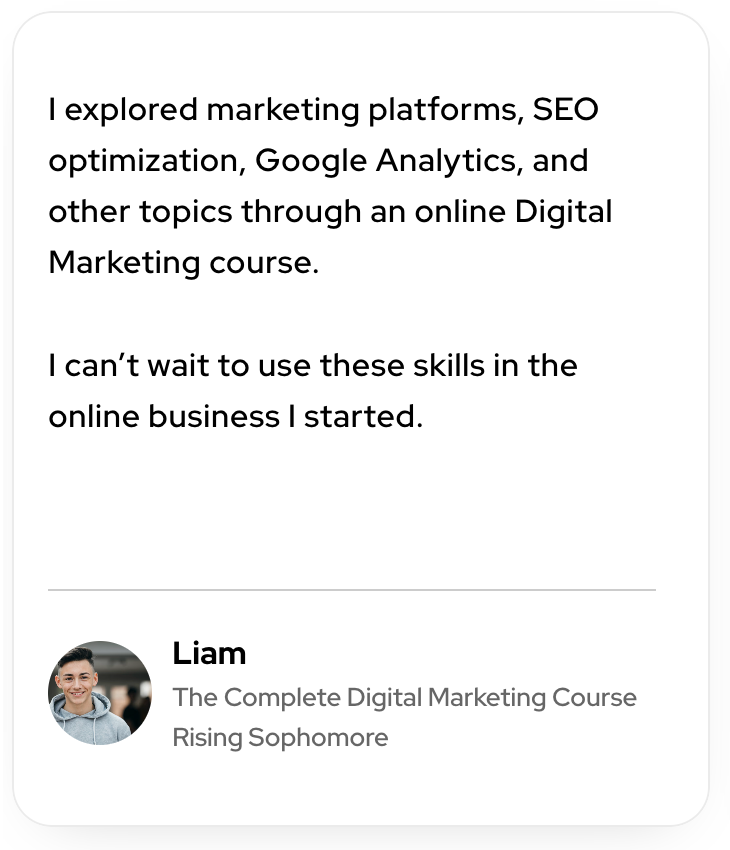Click the text about online business started

coord(236,416)
